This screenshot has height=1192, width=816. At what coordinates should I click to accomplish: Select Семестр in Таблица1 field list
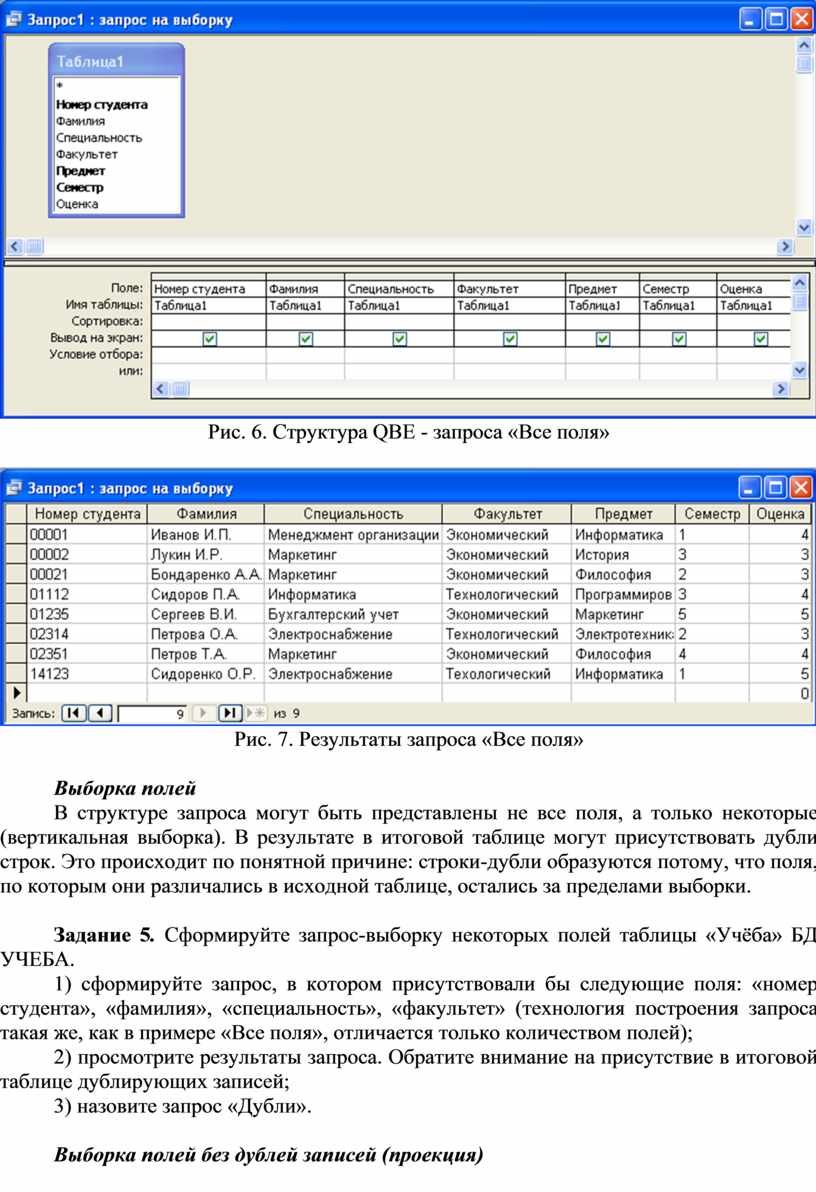click(79, 187)
